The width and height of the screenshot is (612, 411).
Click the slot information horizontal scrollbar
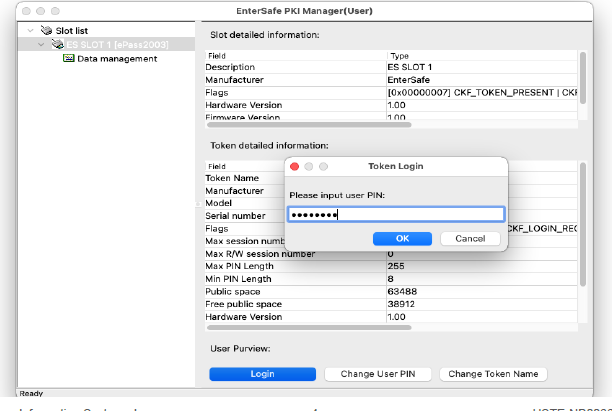[x=309, y=125]
